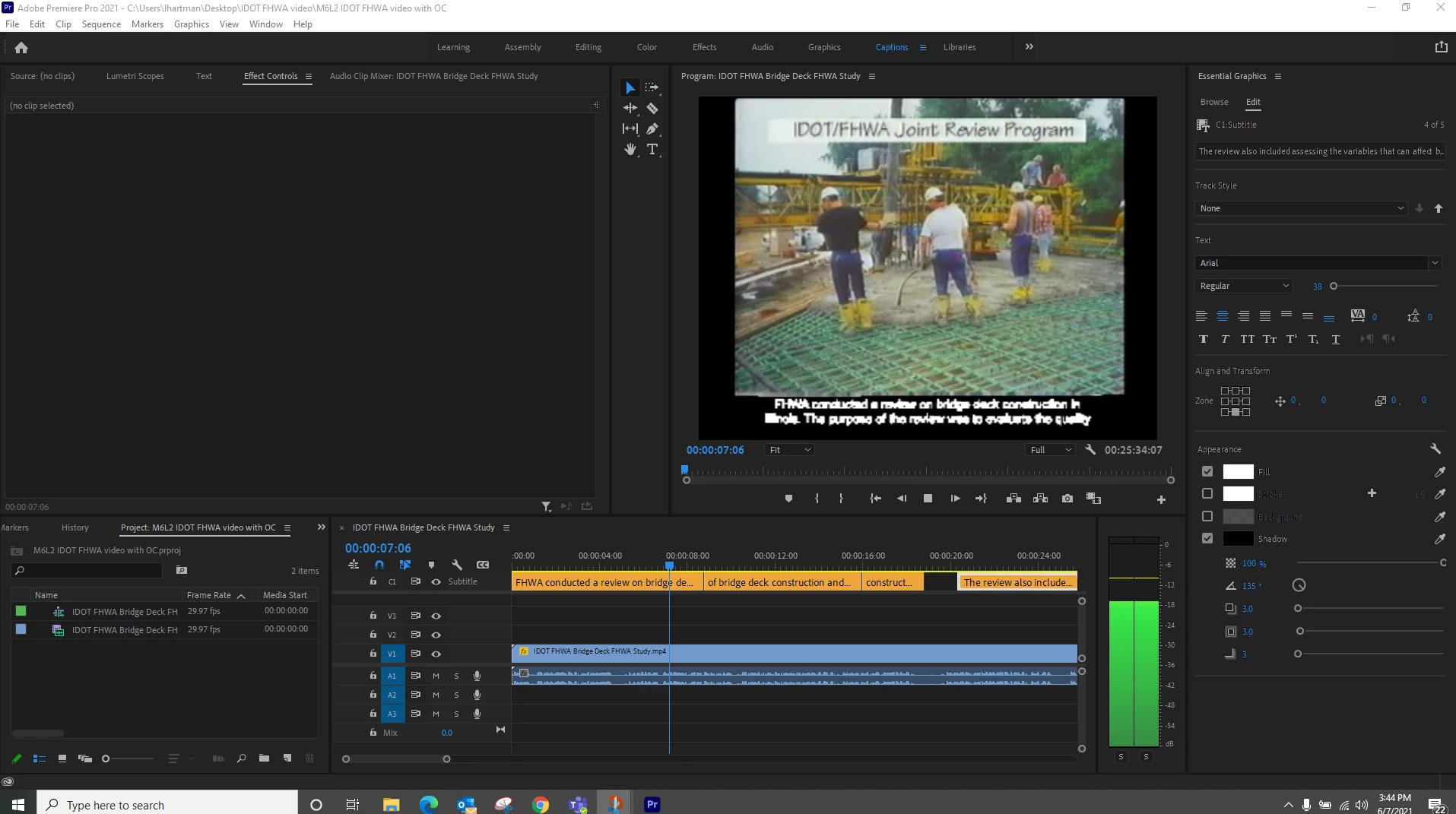Screen dimensions: 1456x814
Task: Open the Regular font style dropdown
Action: (x=1244, y=287)
